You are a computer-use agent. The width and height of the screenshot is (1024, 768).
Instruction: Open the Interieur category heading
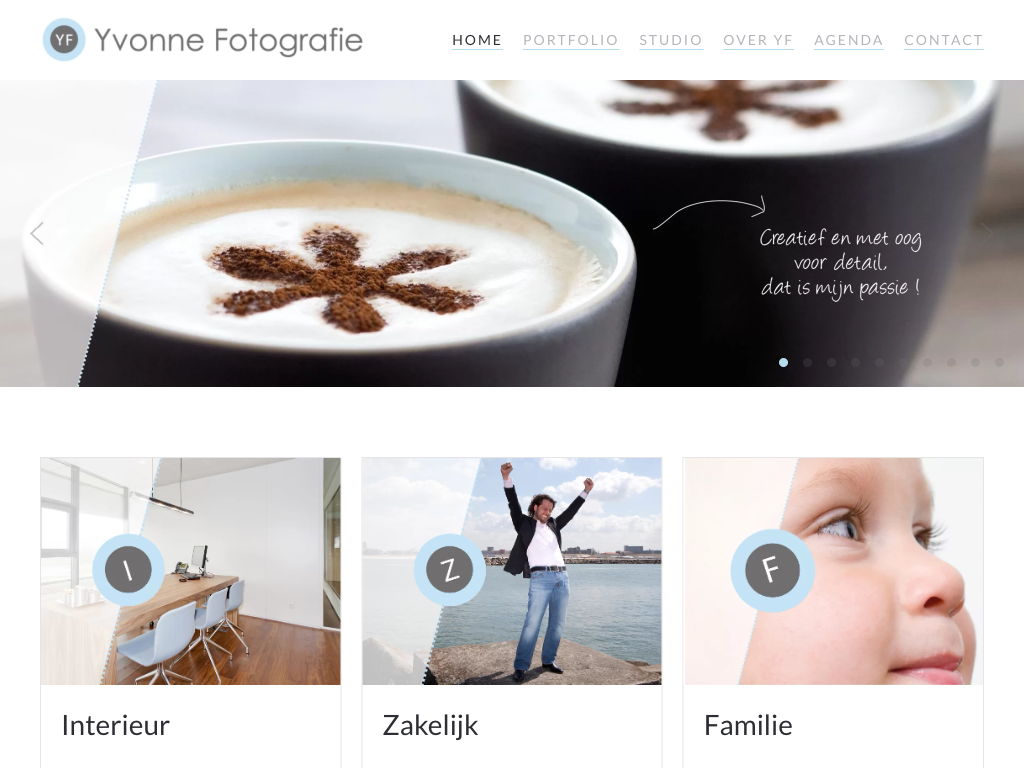116,726
